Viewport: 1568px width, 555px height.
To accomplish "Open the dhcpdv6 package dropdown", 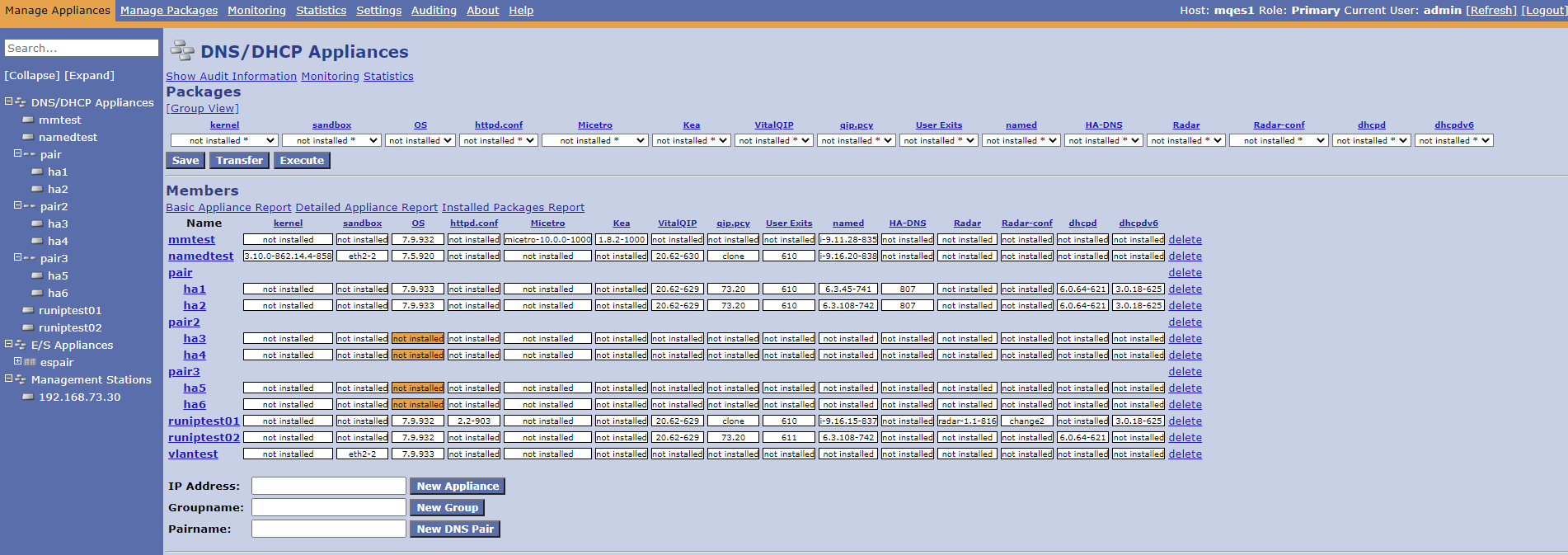I will [1453, 140].
